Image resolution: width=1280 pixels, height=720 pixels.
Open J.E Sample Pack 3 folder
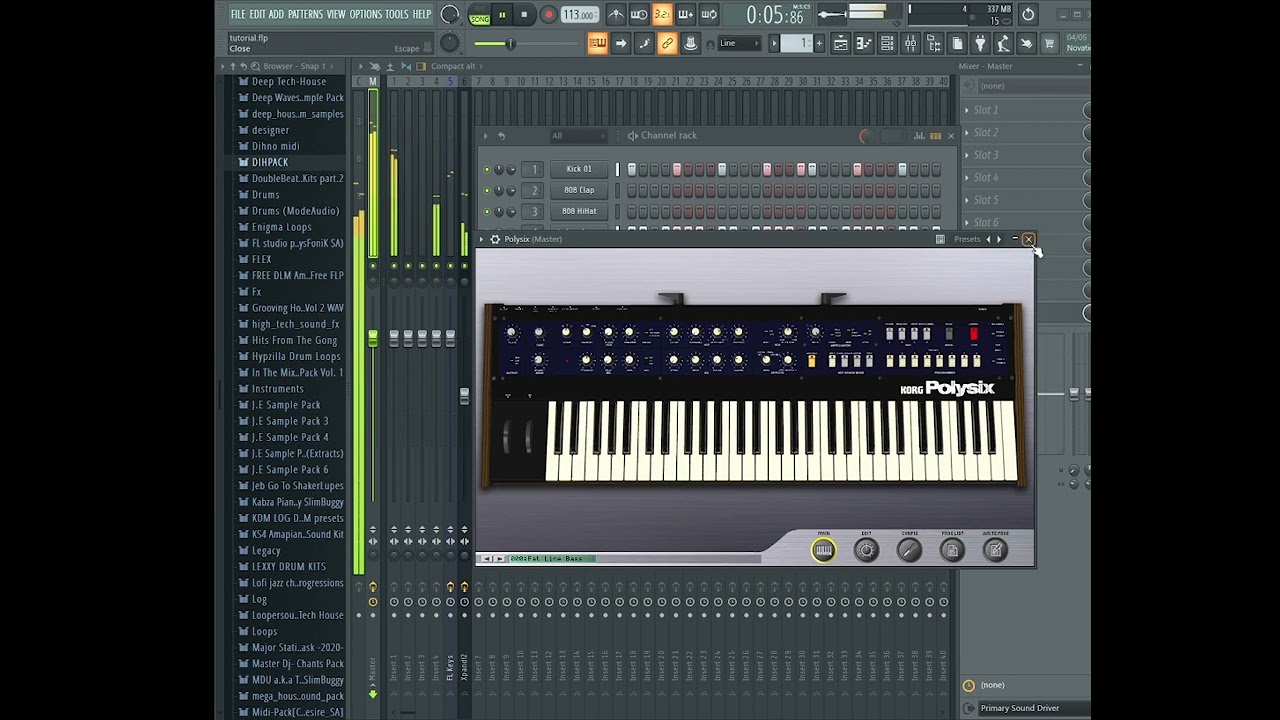pyautogui.click(x=290, y=421)
